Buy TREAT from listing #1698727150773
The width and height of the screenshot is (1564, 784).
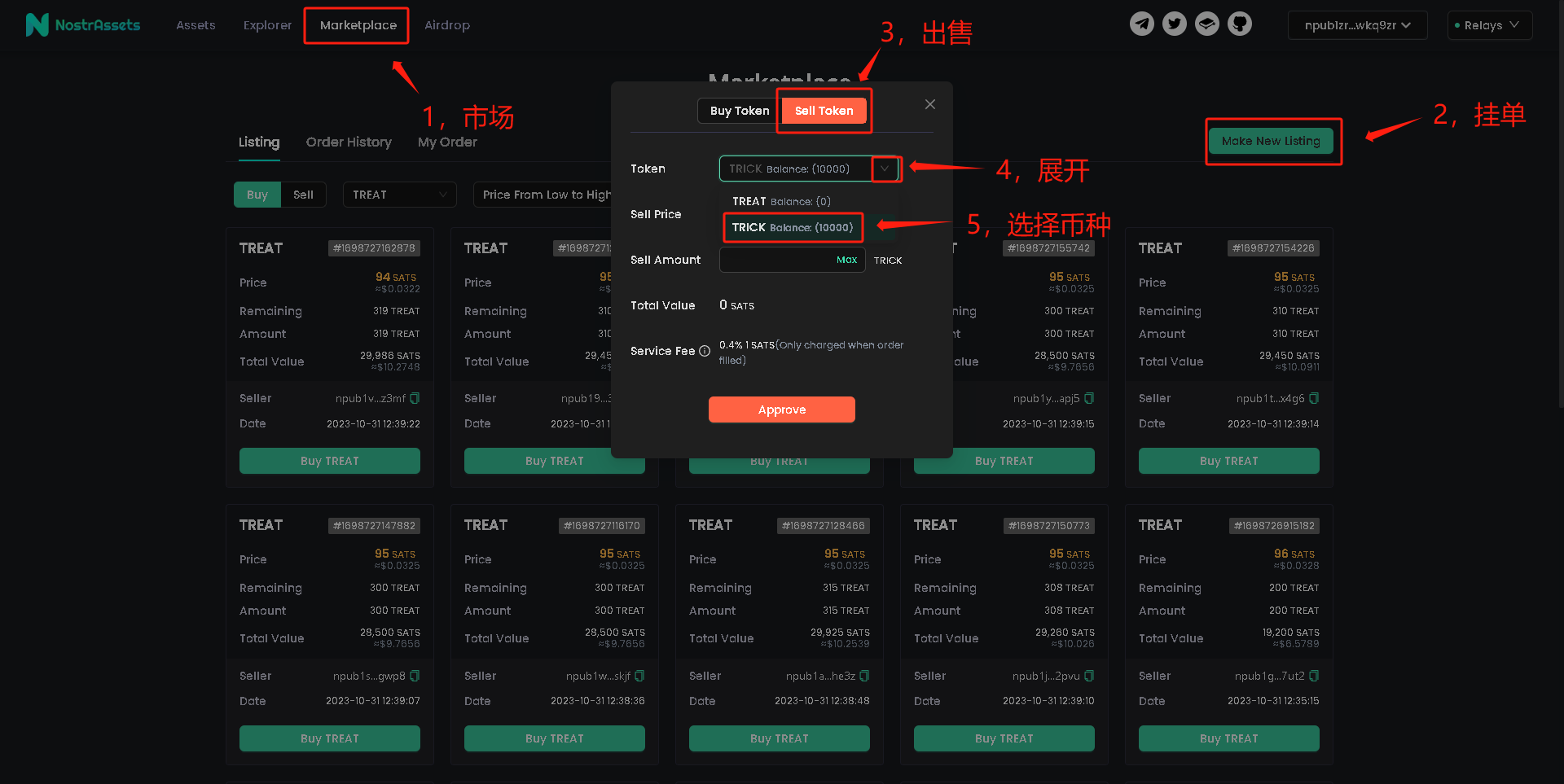1004,738
